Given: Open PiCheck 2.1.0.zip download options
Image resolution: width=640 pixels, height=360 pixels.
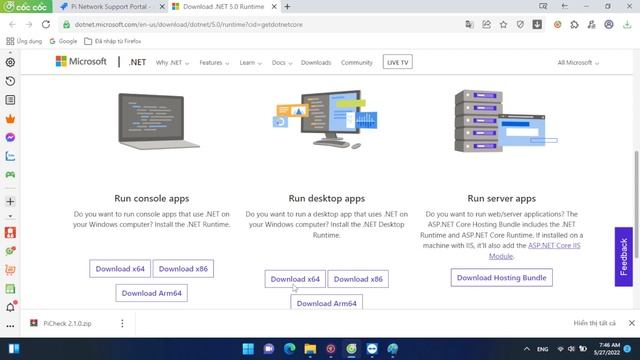Looking at the screenshot, I should (x=122, y=323).
